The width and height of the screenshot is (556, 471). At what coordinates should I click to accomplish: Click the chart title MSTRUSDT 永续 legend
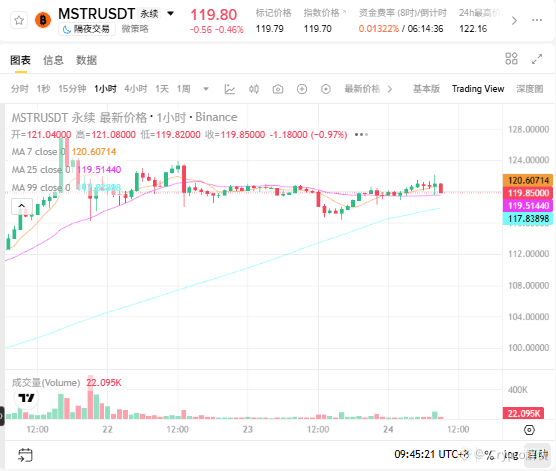click(124, 117)
